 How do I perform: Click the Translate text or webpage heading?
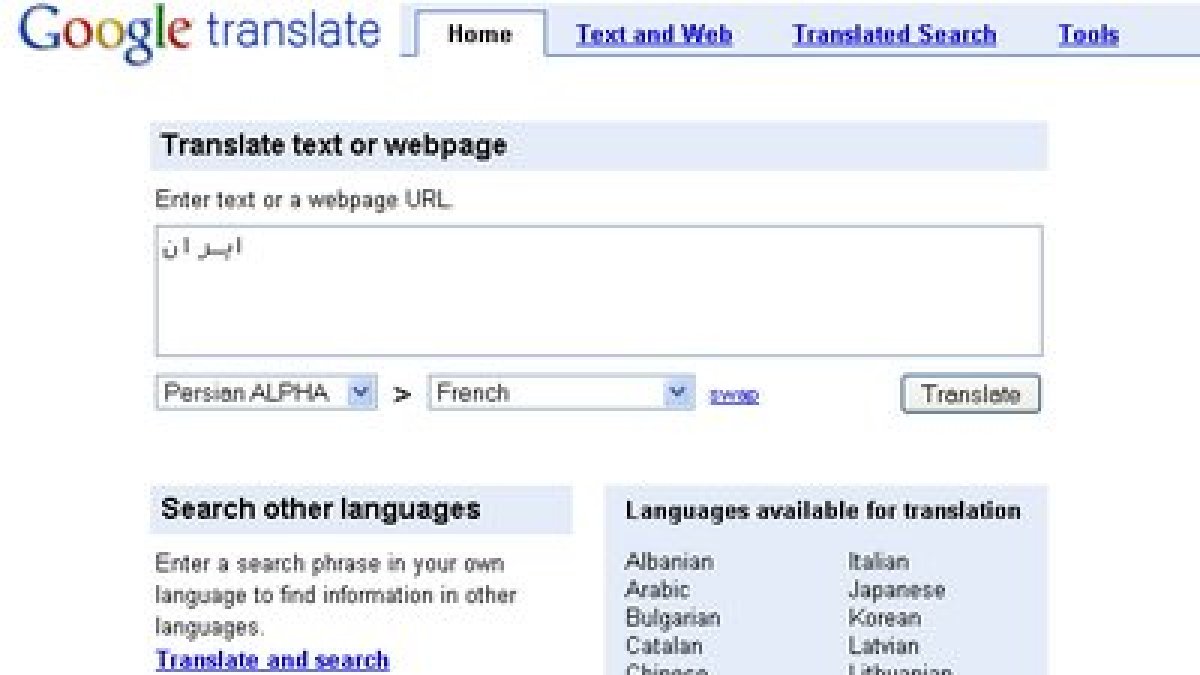(x=334, y=145)
